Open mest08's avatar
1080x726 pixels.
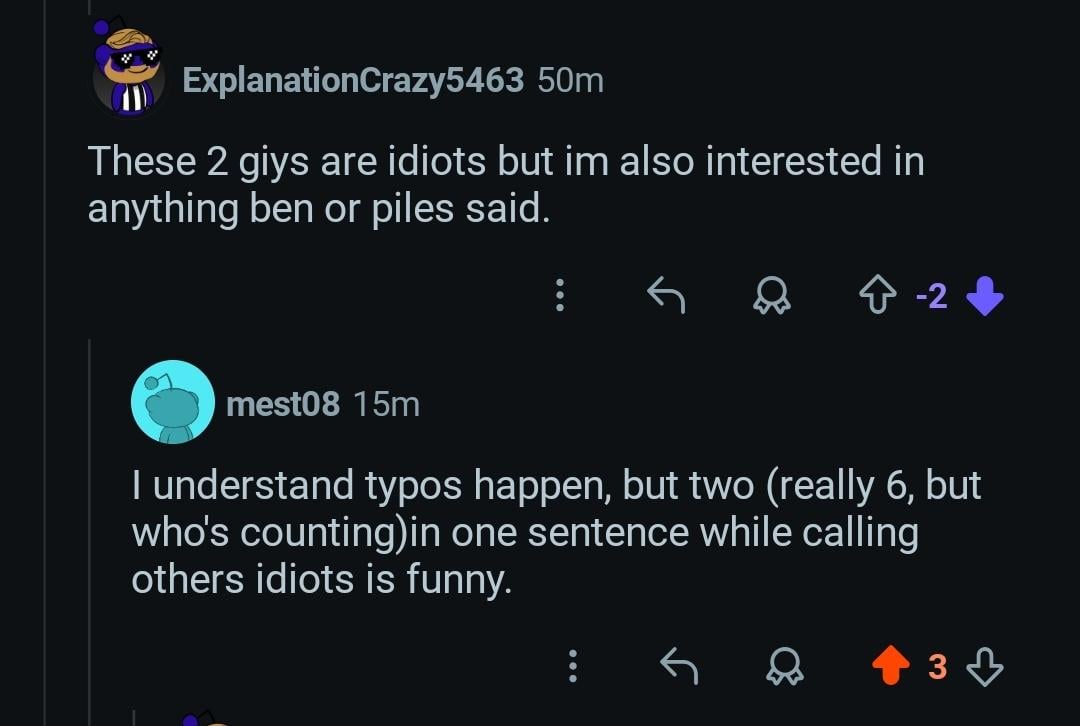172,402
